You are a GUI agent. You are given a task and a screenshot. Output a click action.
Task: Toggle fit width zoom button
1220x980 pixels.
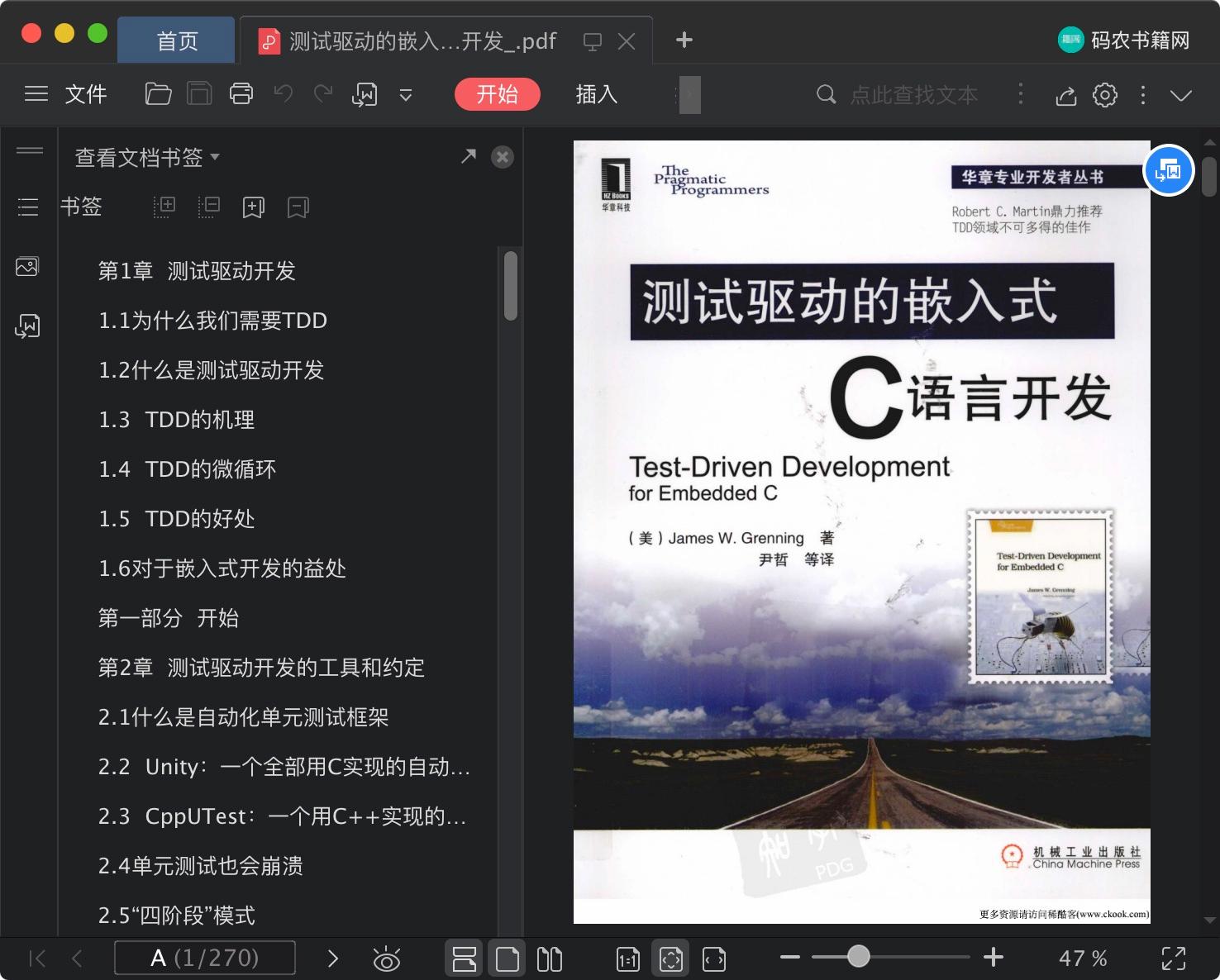714,959
